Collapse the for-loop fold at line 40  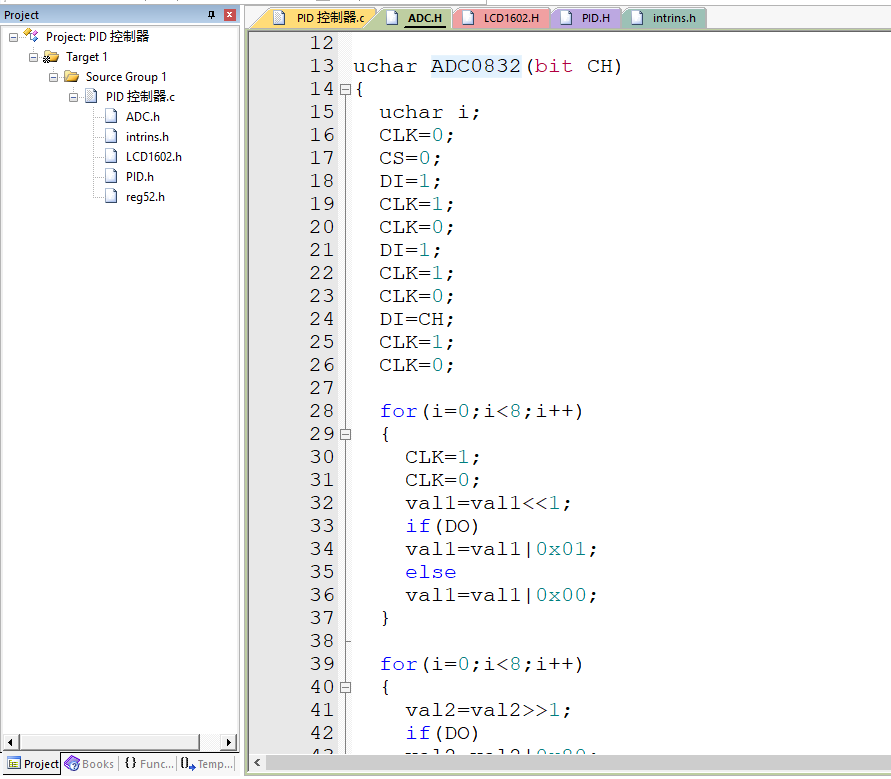(345, 688)
